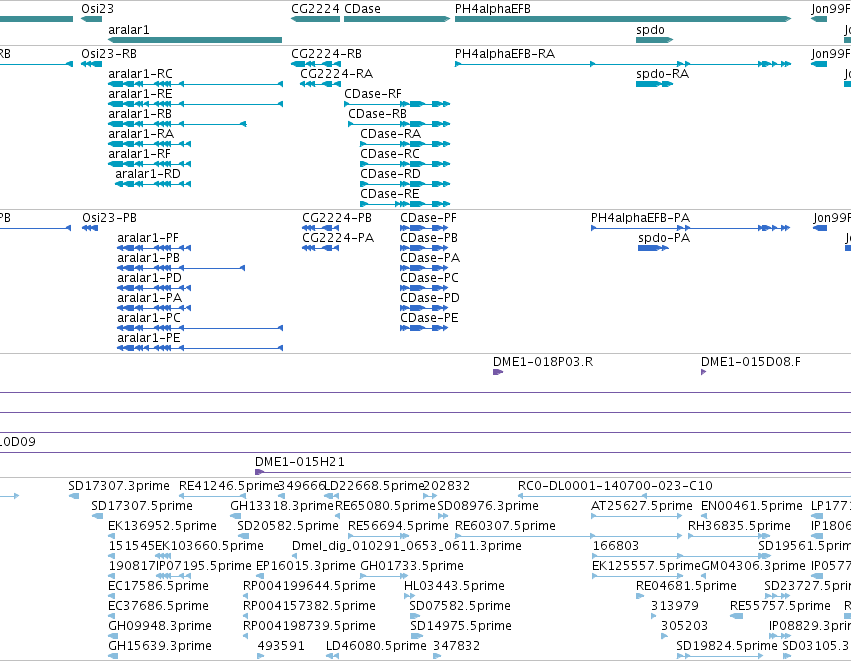
Task: Select the CG2224-RA transcript label
Action: (336, 74)
